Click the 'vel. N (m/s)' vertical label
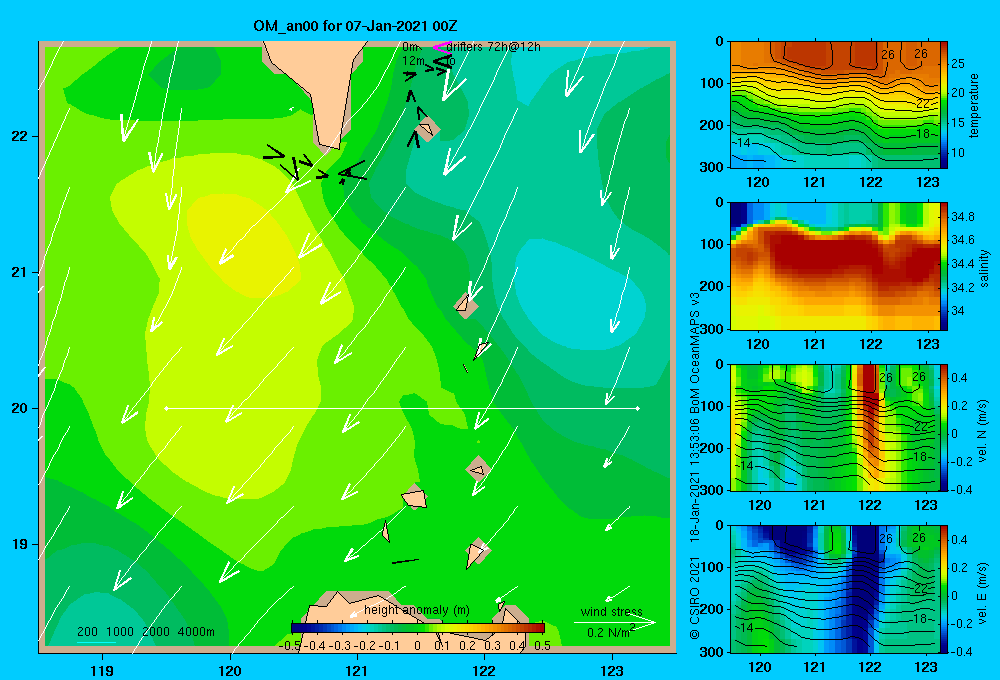The image size is (1000, 680). click(x=983, y=429)
